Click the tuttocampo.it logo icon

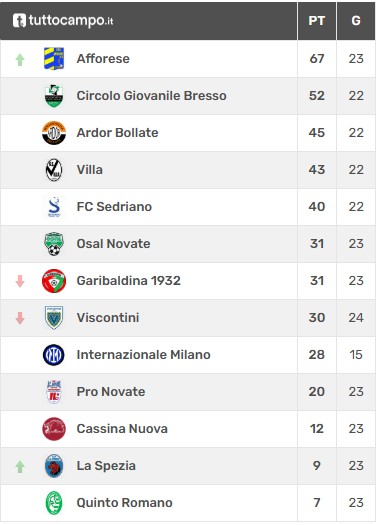pos(19,20)
